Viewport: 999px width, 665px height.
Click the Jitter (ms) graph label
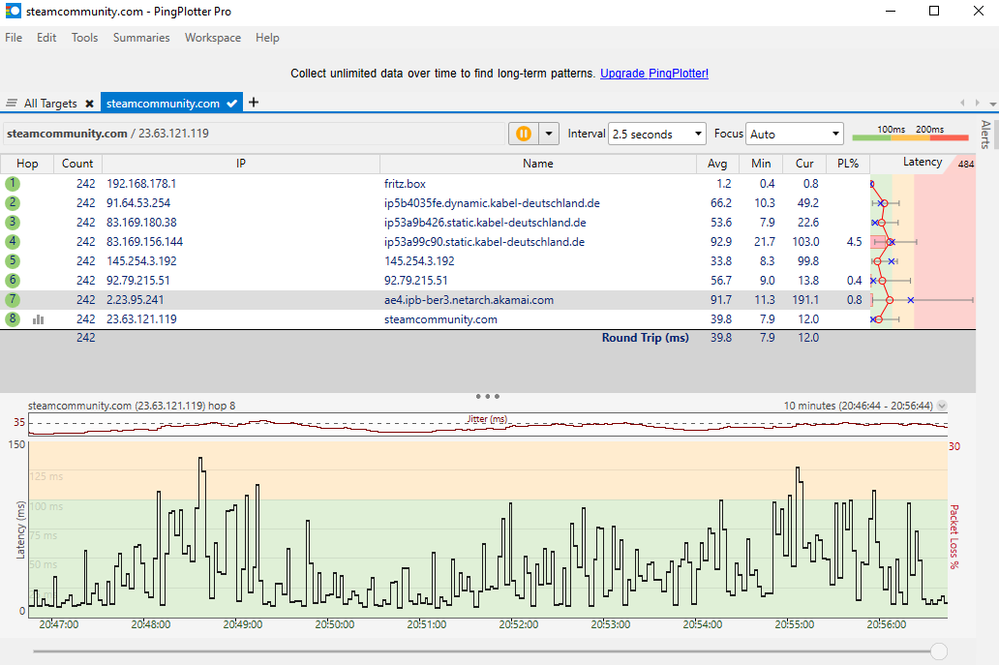pyautogui.click(x=487, y=418)
